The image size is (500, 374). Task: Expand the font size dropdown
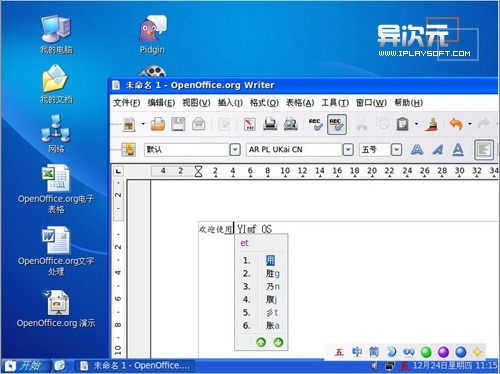[x=396, y=149]
